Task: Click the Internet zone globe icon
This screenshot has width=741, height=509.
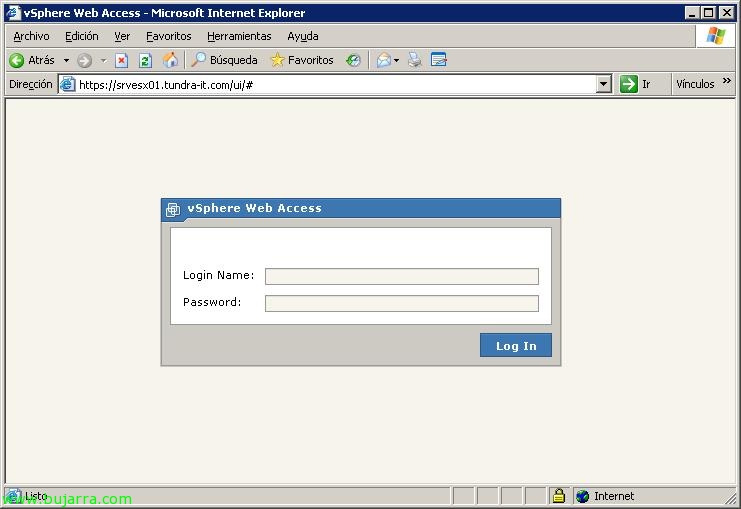Action: tap(583, 496)
